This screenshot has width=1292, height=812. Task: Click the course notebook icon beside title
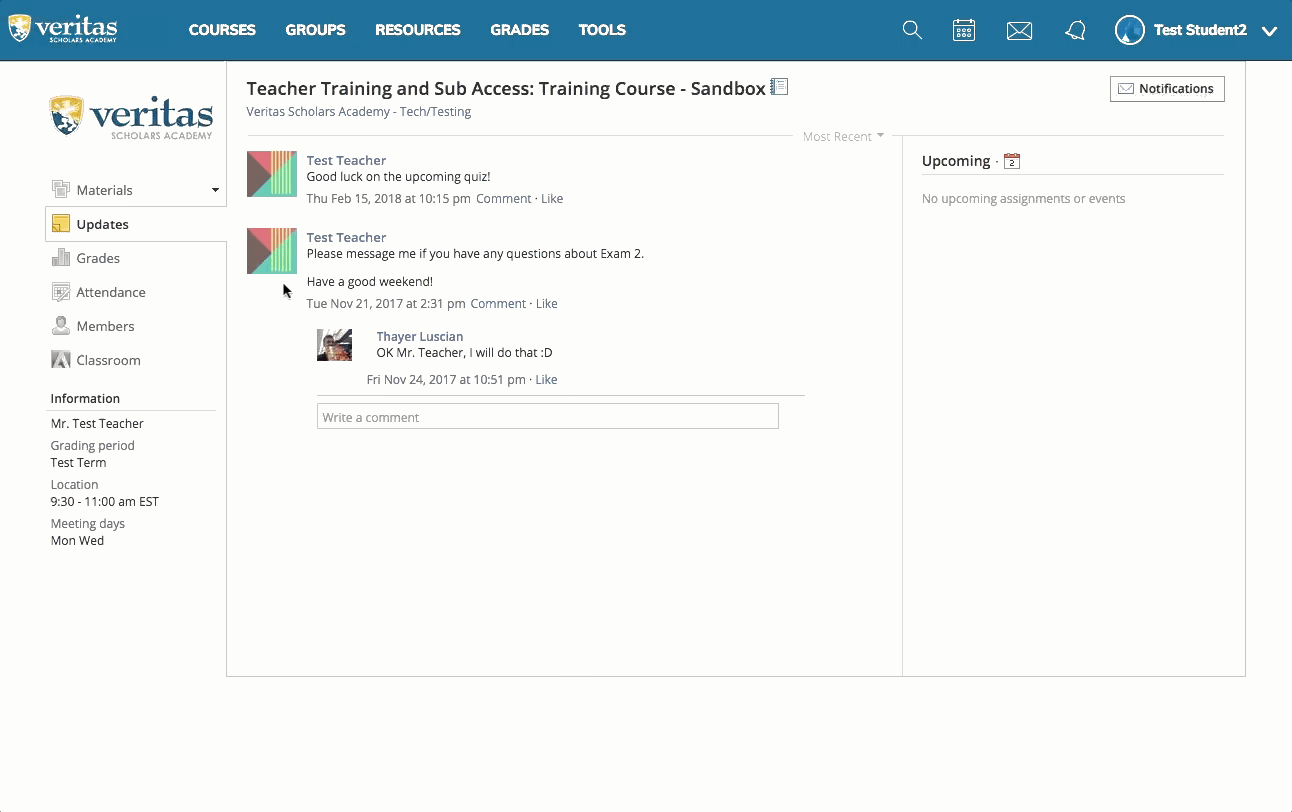779,87
